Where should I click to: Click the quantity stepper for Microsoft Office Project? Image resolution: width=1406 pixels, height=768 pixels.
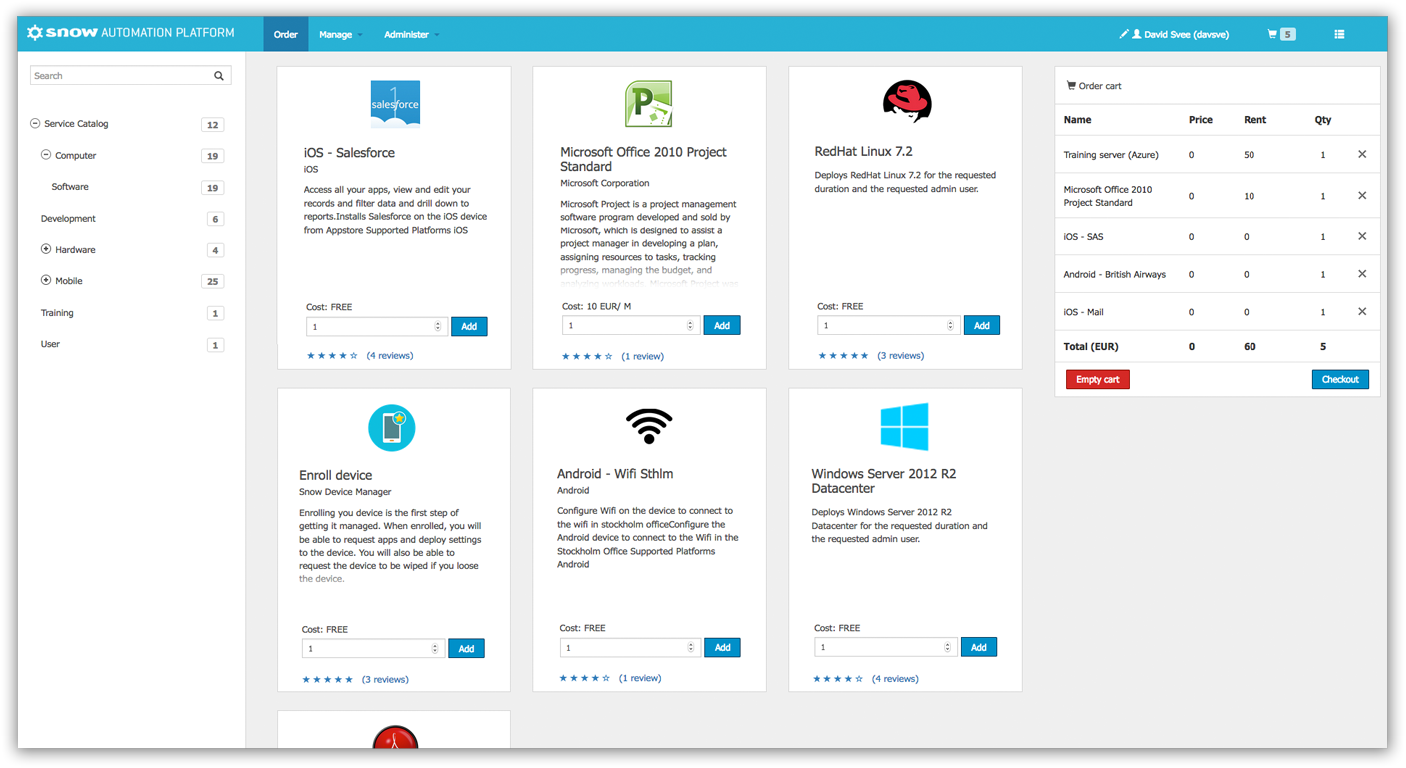[690, 326]
